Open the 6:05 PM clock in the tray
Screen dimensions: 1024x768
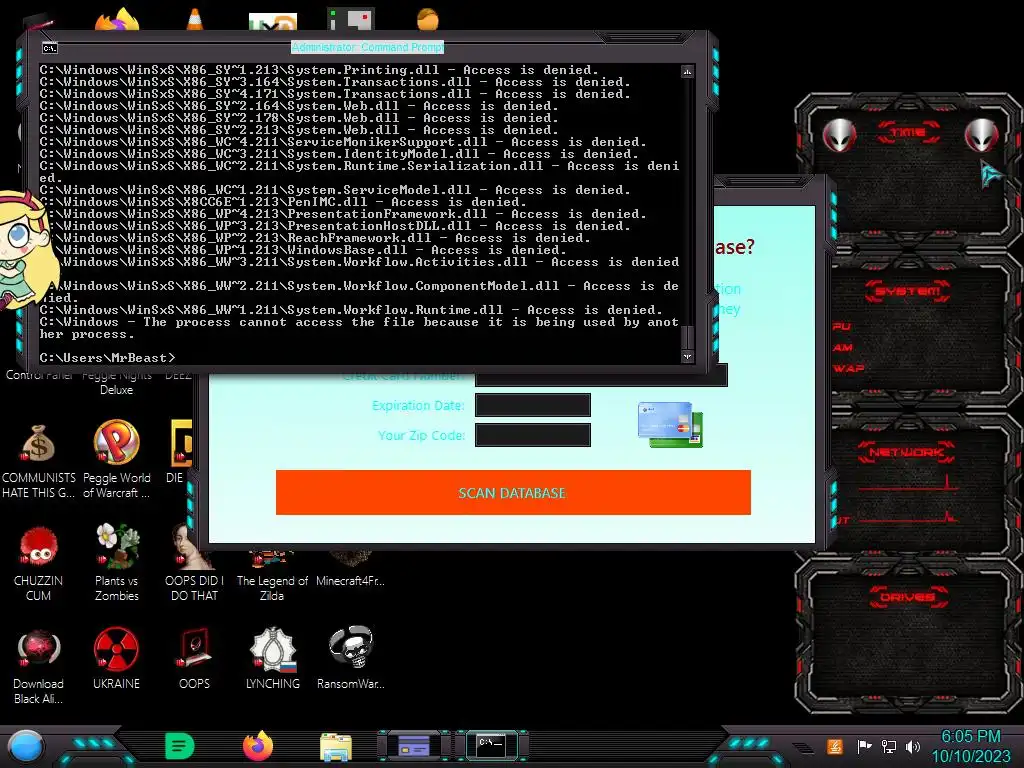click(970, 737)
